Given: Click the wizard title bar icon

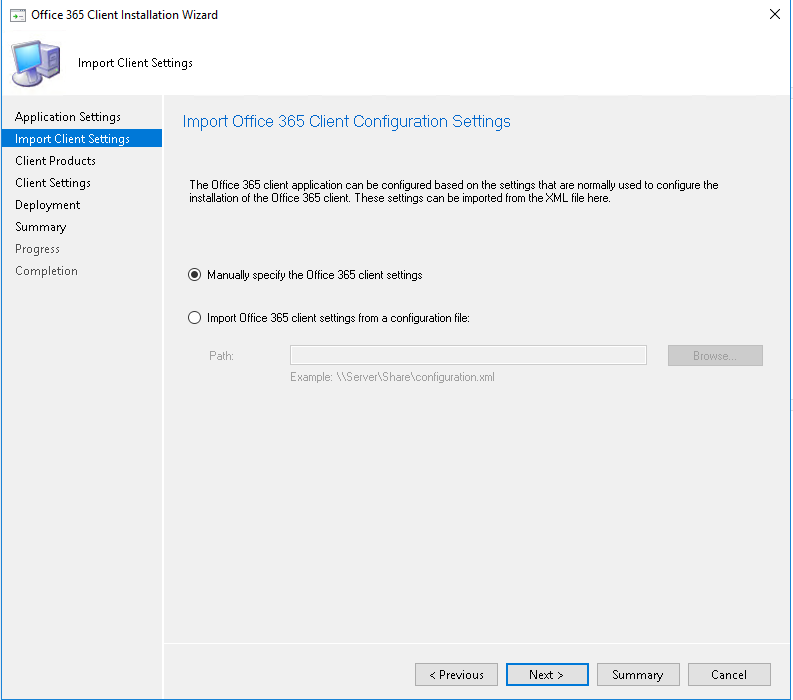Looking at the screenshot, I should pyautogui.click(x=18, y=15).
